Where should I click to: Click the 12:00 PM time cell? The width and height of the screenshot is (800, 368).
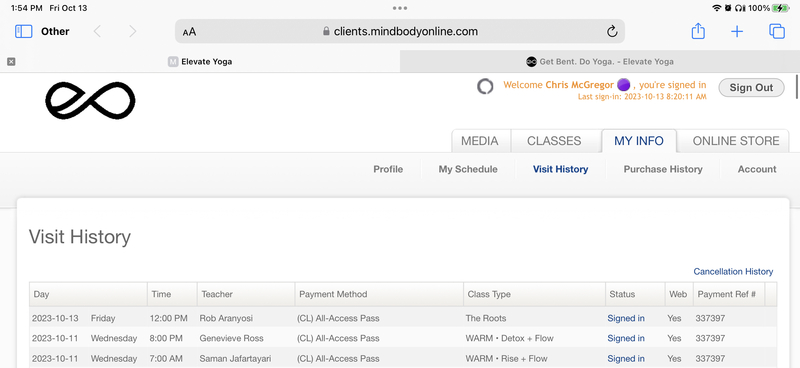tap(168, 318)
